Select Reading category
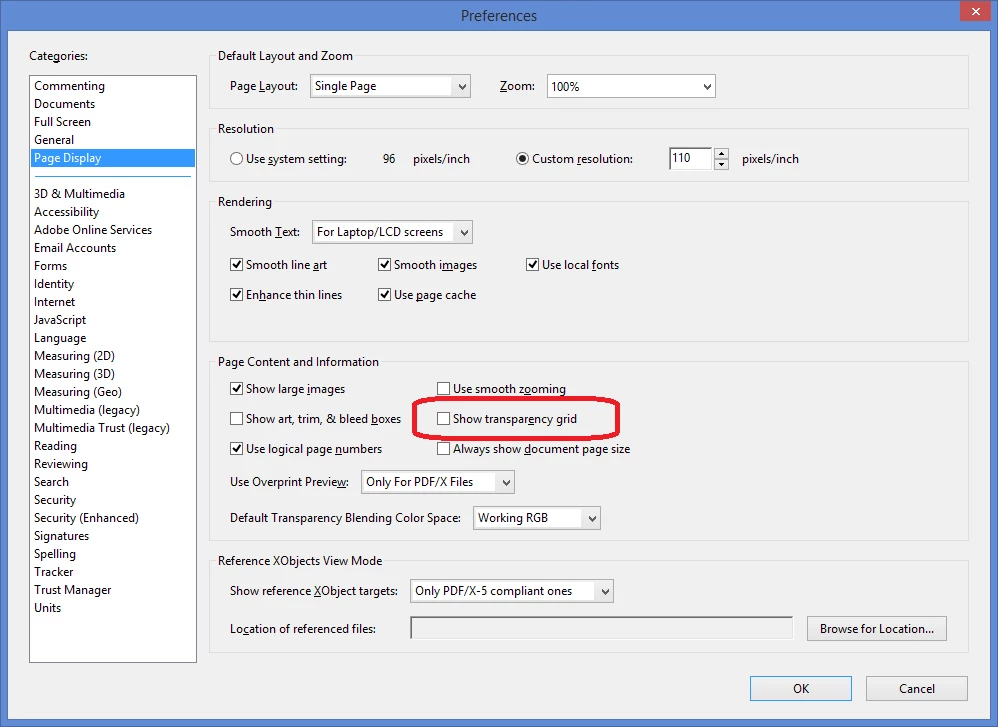 pos(55,446)
